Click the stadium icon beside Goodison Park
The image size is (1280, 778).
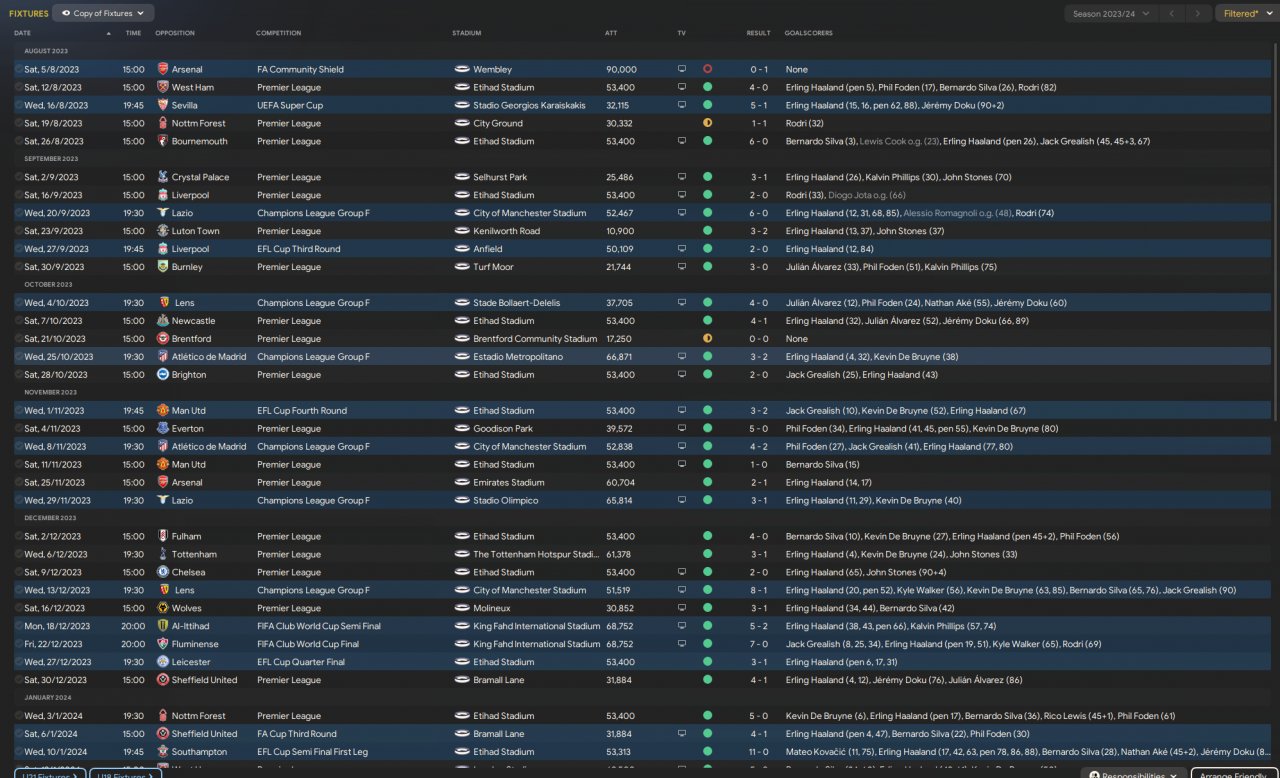tap(462, 429)
